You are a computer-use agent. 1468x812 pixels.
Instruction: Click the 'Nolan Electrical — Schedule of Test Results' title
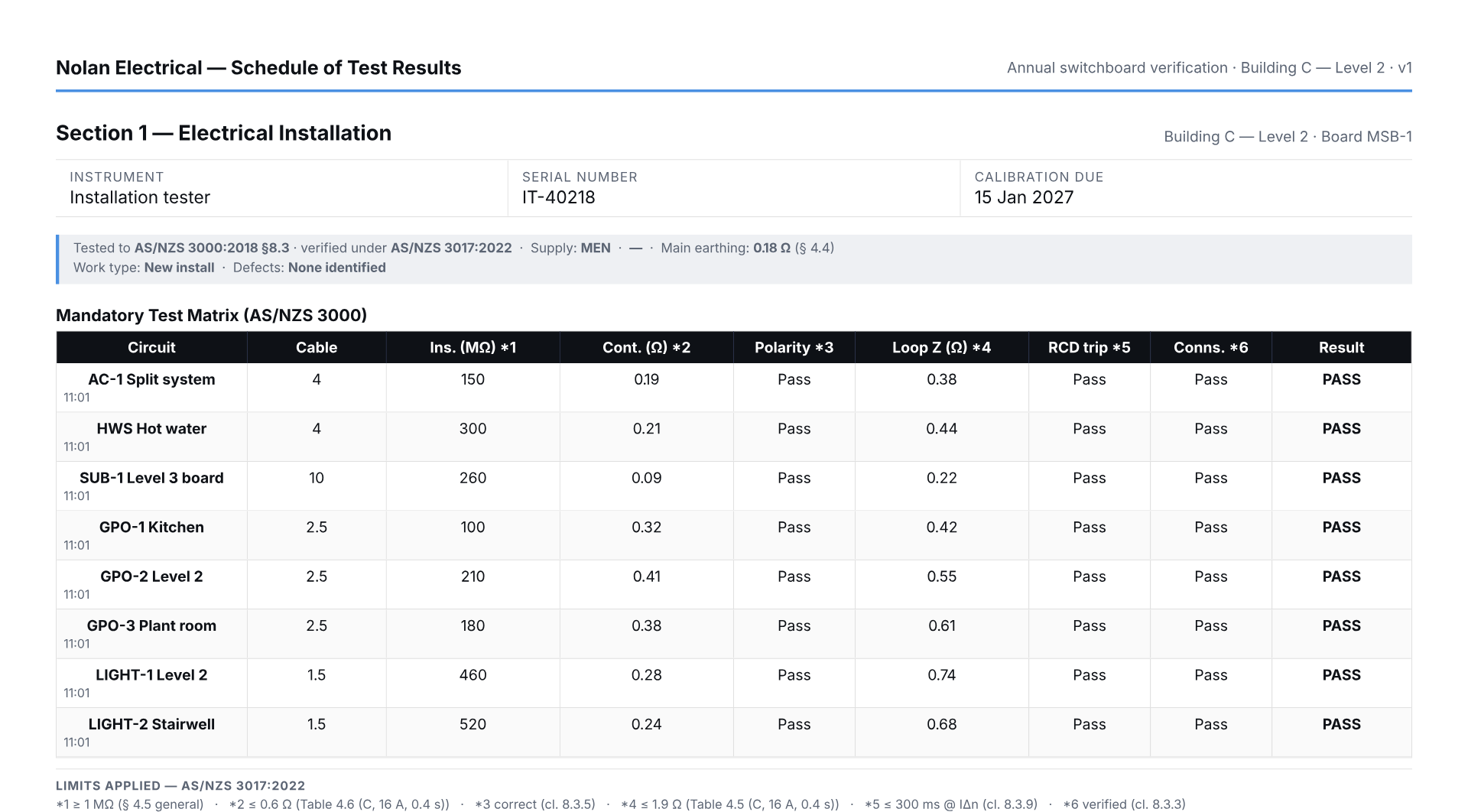click(258, 68)
